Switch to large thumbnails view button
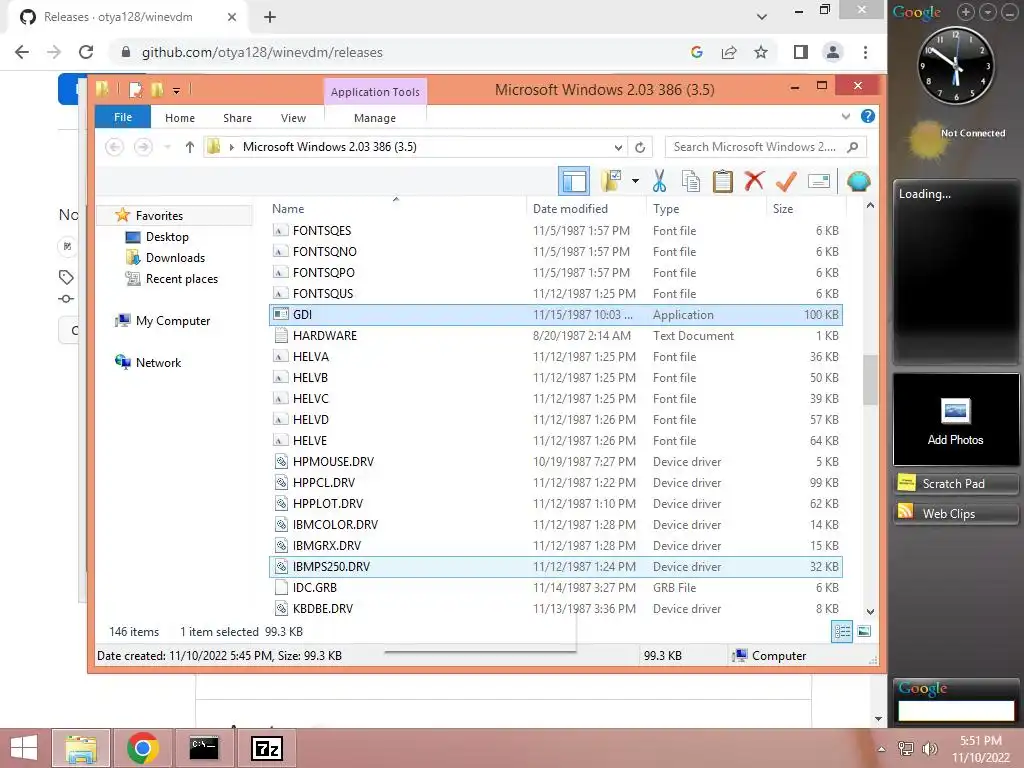Viewport: 1024px width, 768px height. 863,632
